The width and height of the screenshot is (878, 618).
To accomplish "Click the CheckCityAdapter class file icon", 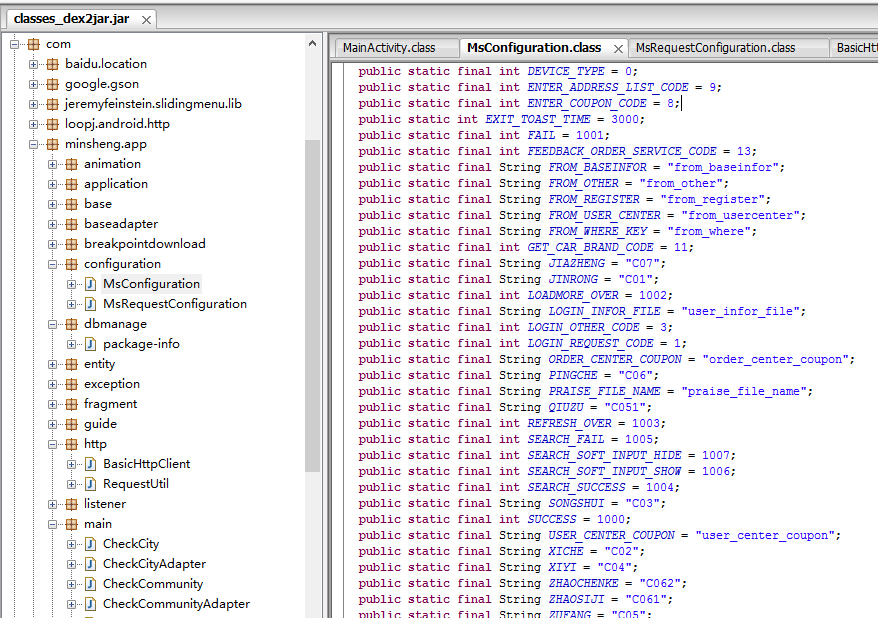I will [91, 564].
